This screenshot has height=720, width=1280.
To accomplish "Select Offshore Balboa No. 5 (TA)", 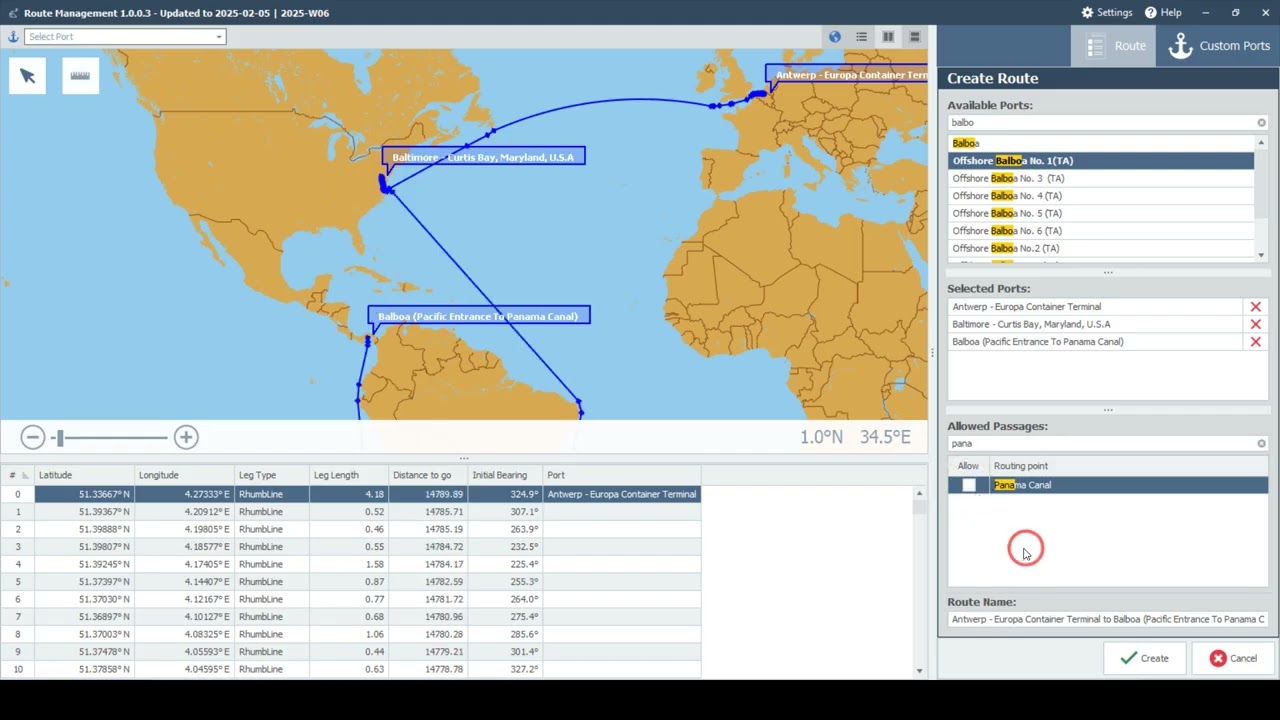I will point(1101,213).
